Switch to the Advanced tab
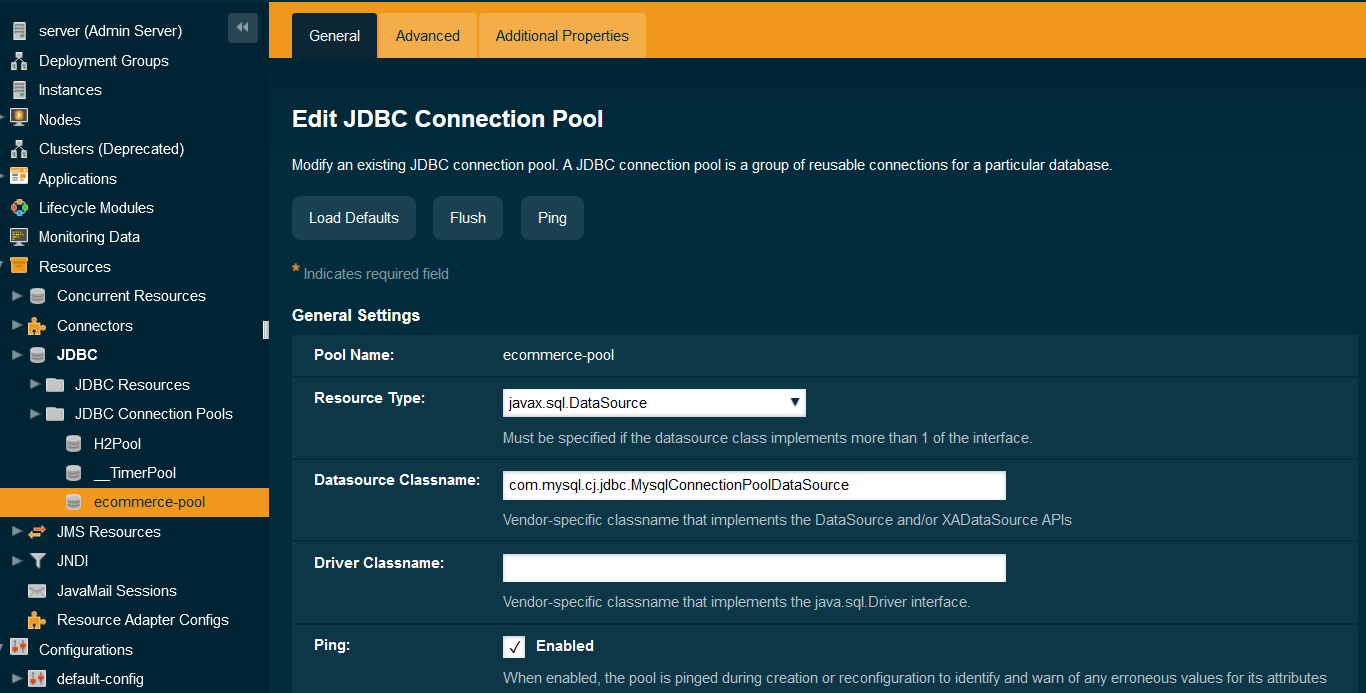 pos(427,35)
